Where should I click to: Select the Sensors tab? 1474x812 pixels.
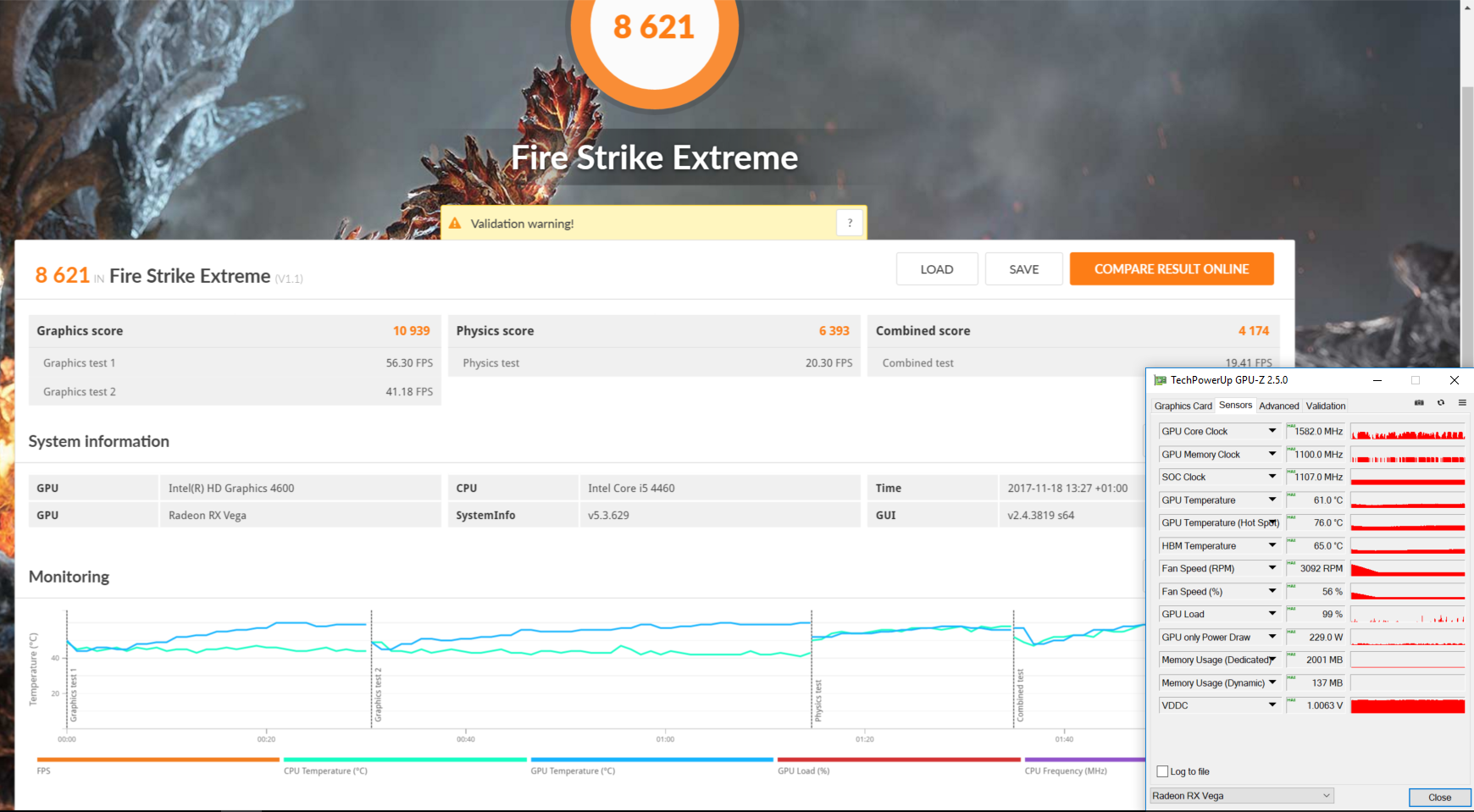[x=1235, y=405]
